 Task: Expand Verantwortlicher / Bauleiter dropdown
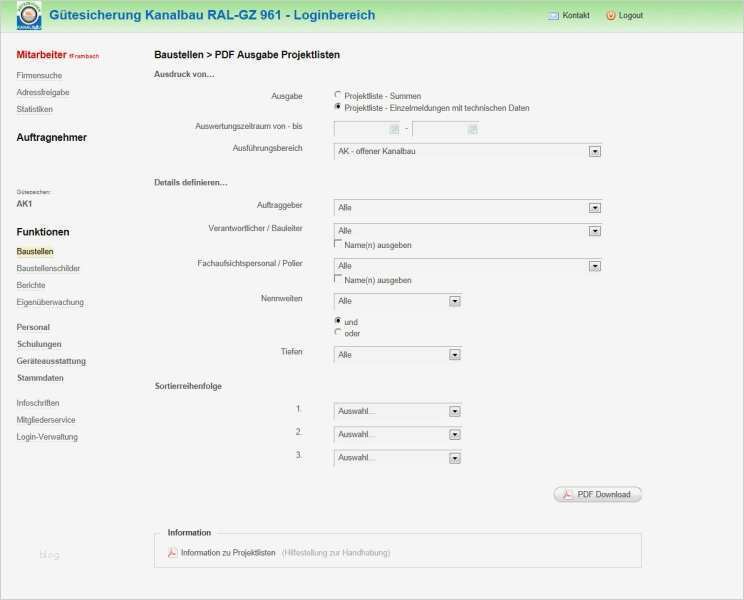click(468, 231)
